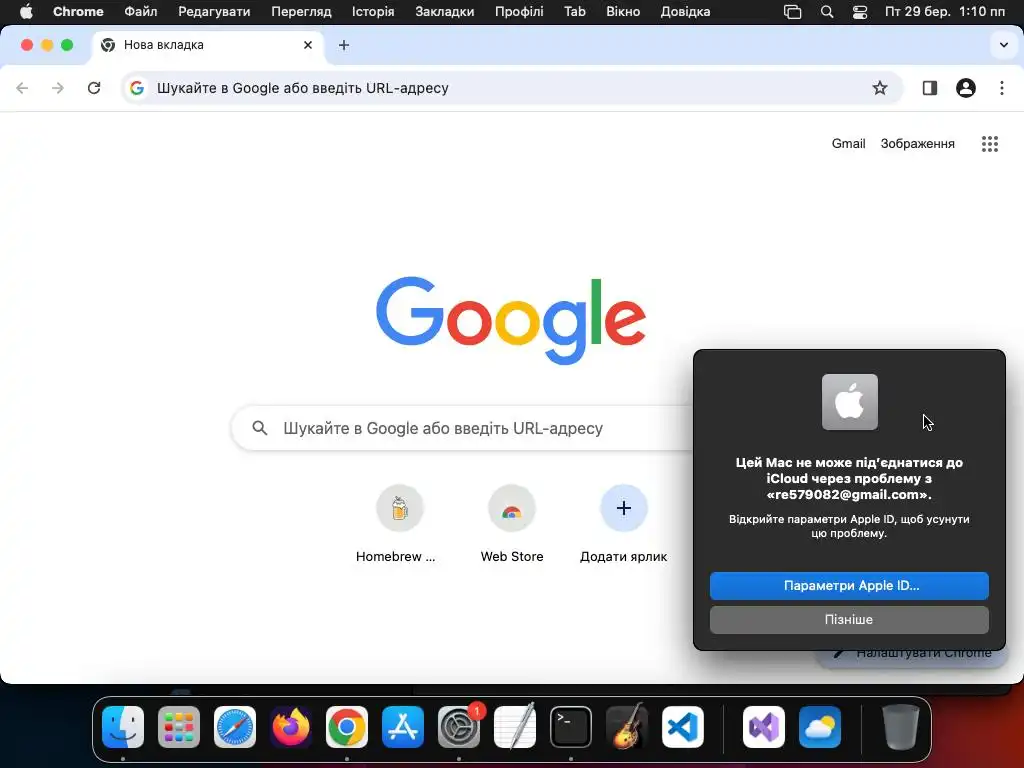The height and width of the screenshot is (768, 1024).
Task: Launch GarageBand from the Dock
Action: click(x=627, y=727)
